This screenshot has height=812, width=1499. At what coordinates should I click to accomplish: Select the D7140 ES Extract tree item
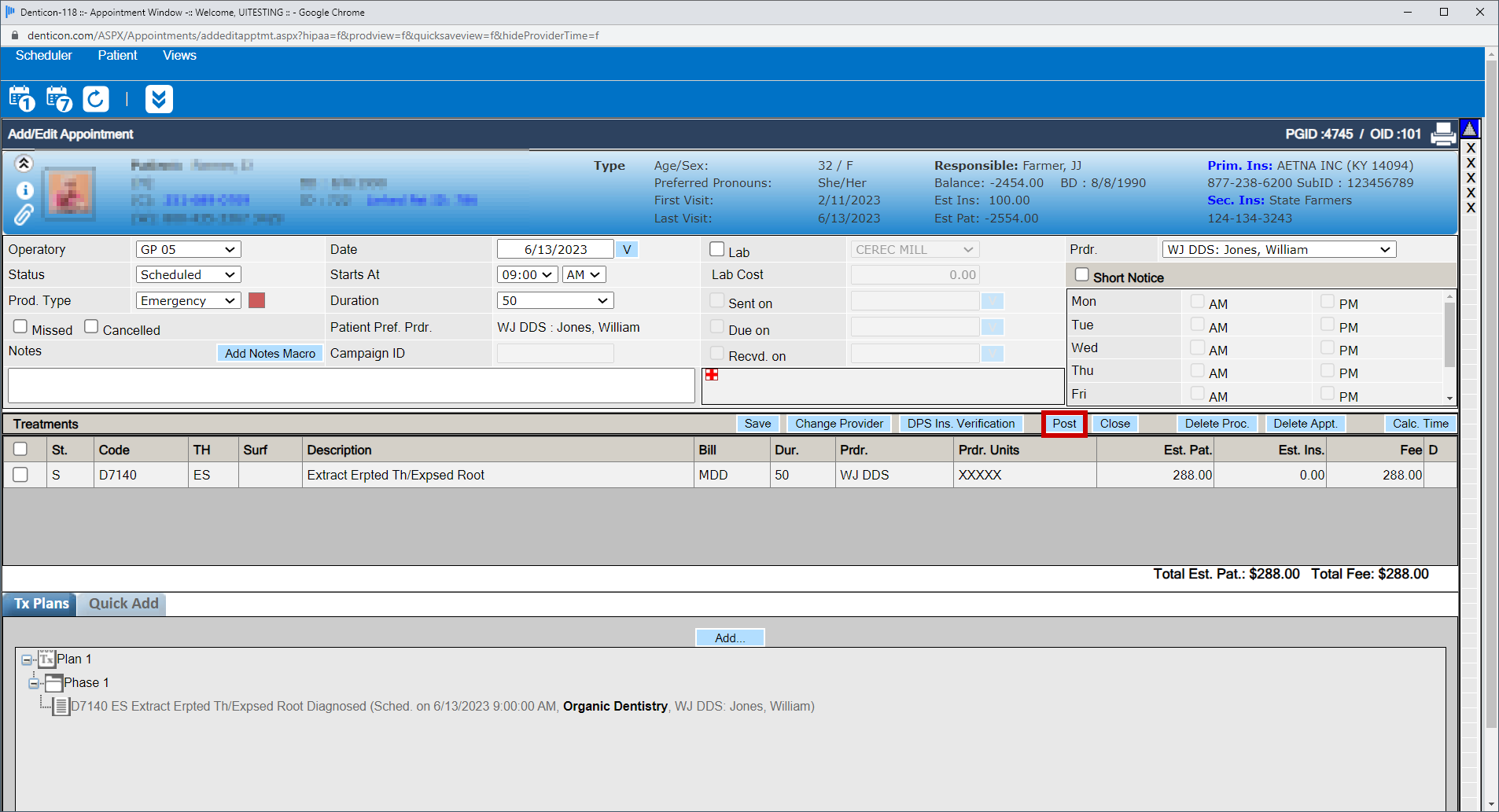443,706
